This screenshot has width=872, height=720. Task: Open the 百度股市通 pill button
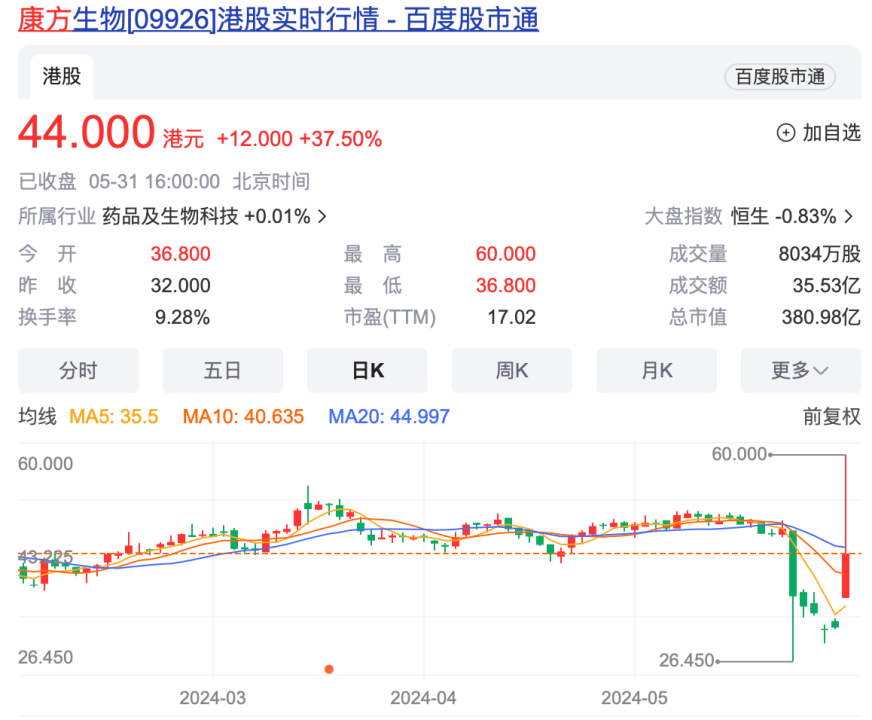[780, 77]
